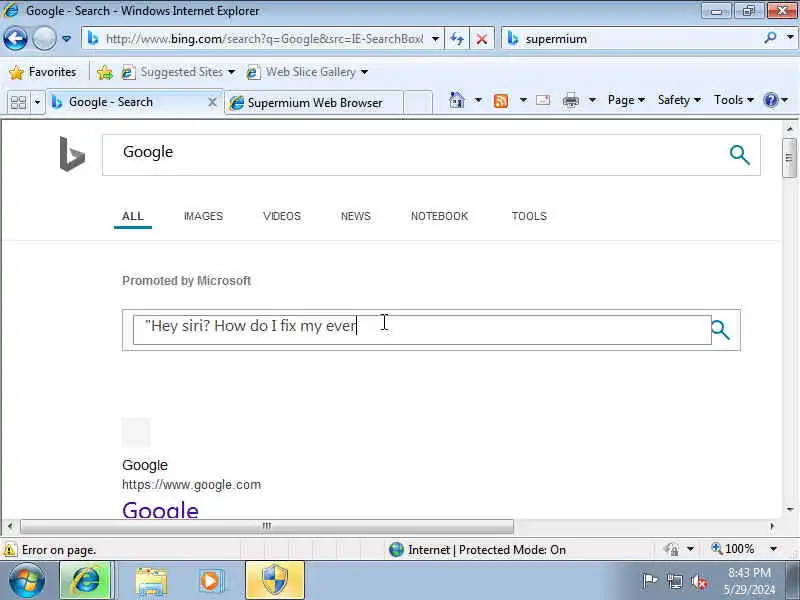800x600 pixels.
Task: Click the User Account Control shield taskbar icon
Action: 275,580
